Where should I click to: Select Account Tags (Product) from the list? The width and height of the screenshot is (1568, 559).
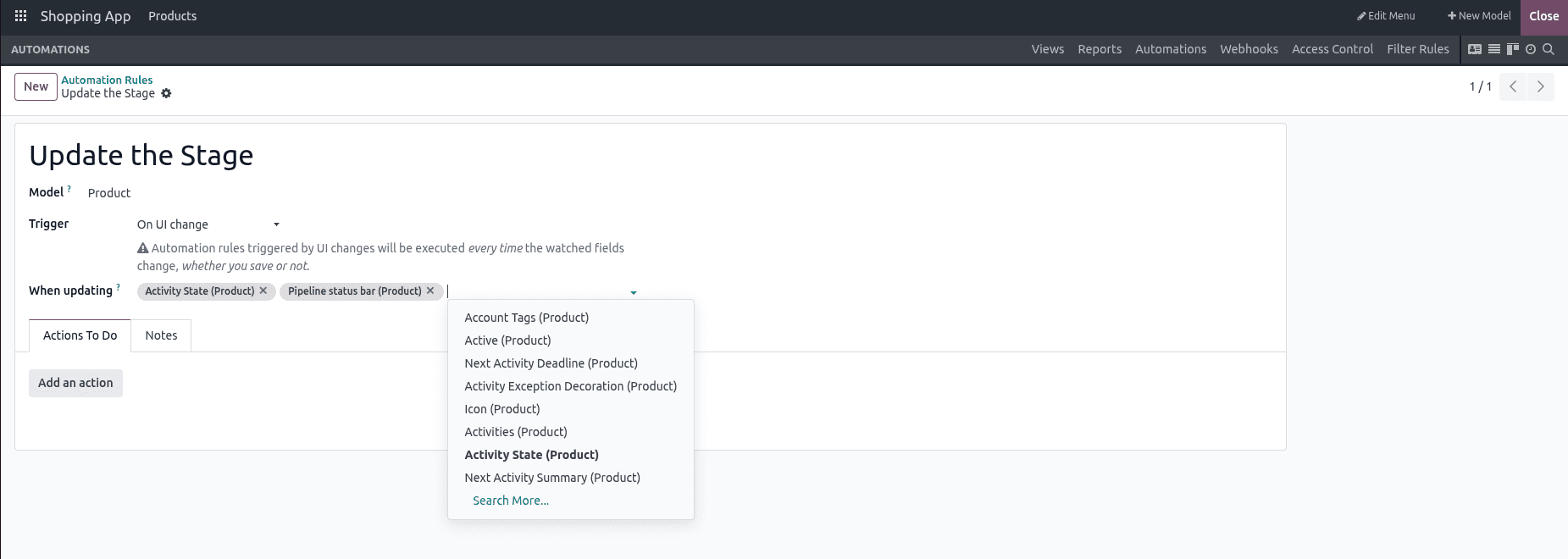click(x=526, y=318)
